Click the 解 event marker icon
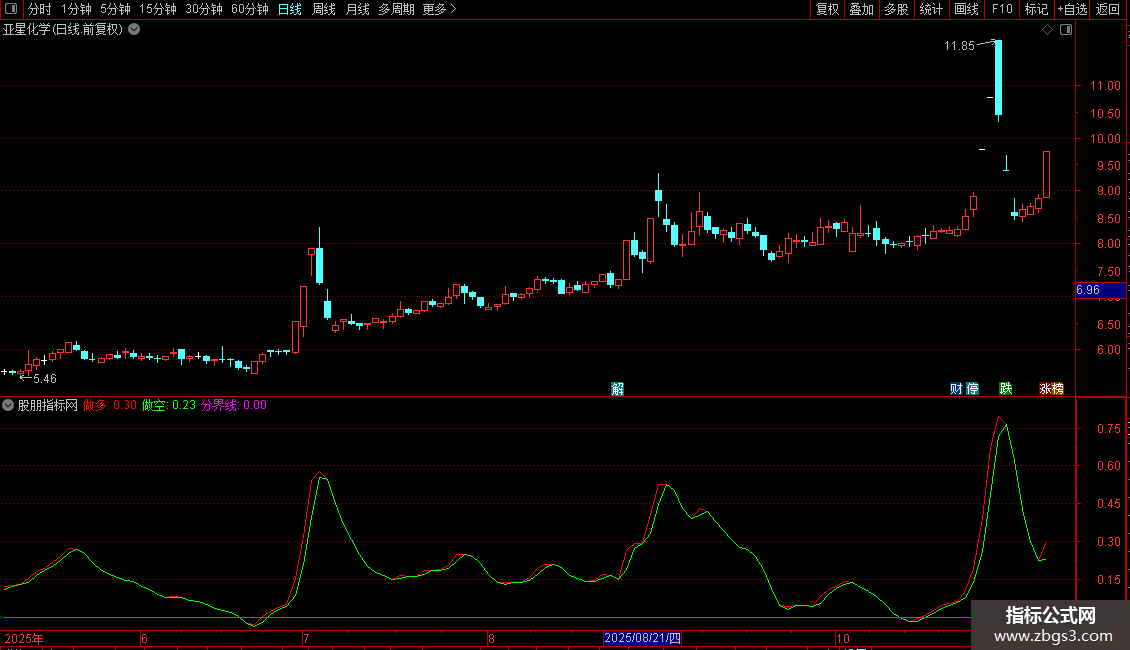Viewport: 1130px width, 650px height. click(617, 389)
